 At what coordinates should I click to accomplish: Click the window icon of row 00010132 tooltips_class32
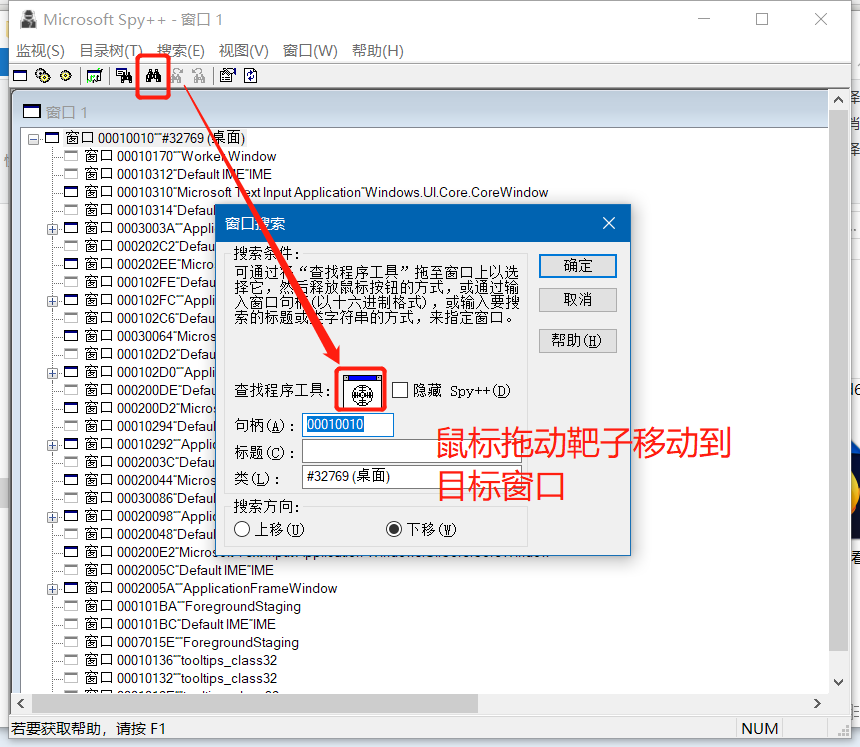pyautogui.click(x=71, y=678)
